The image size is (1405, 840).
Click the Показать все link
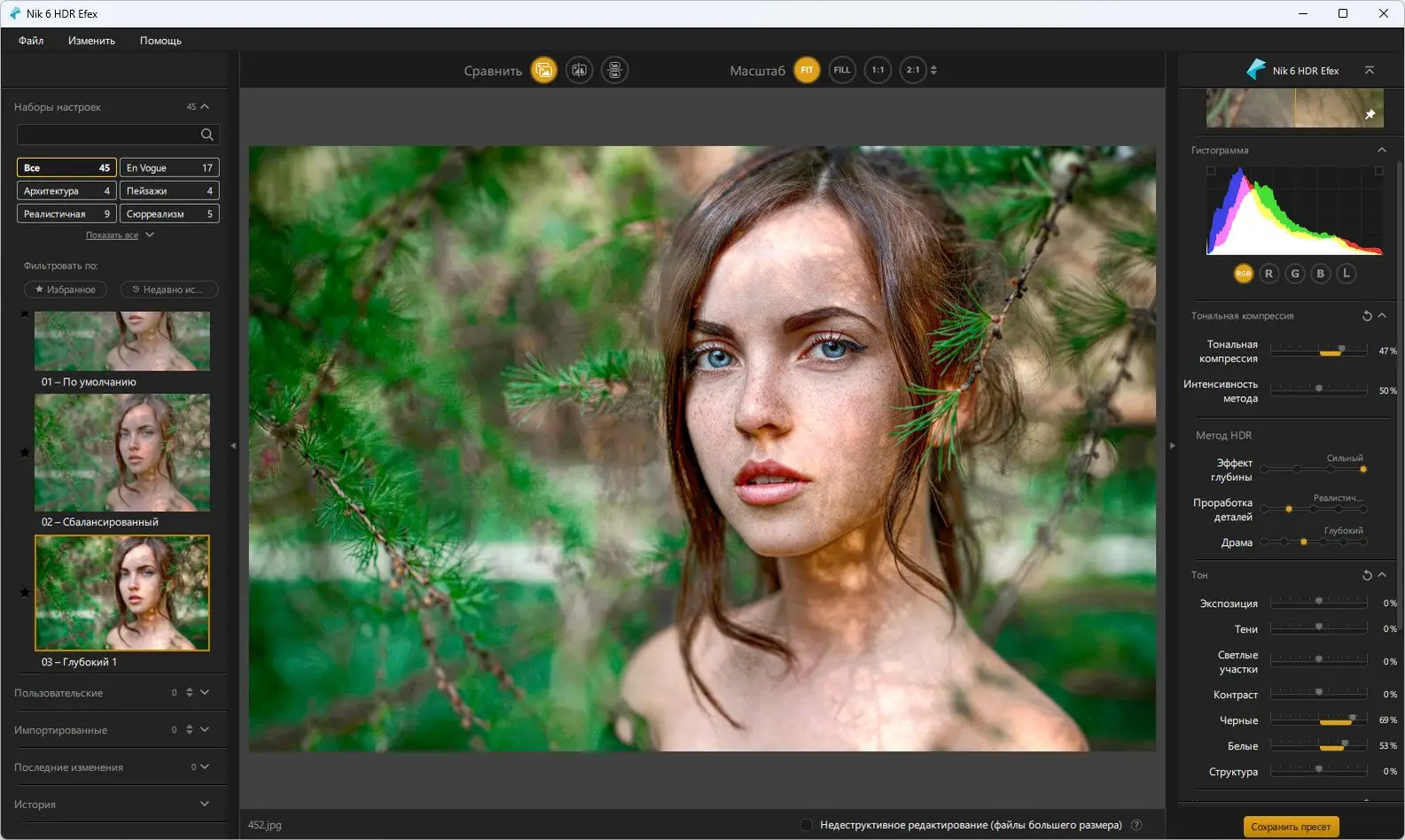[x=112, y=236]
